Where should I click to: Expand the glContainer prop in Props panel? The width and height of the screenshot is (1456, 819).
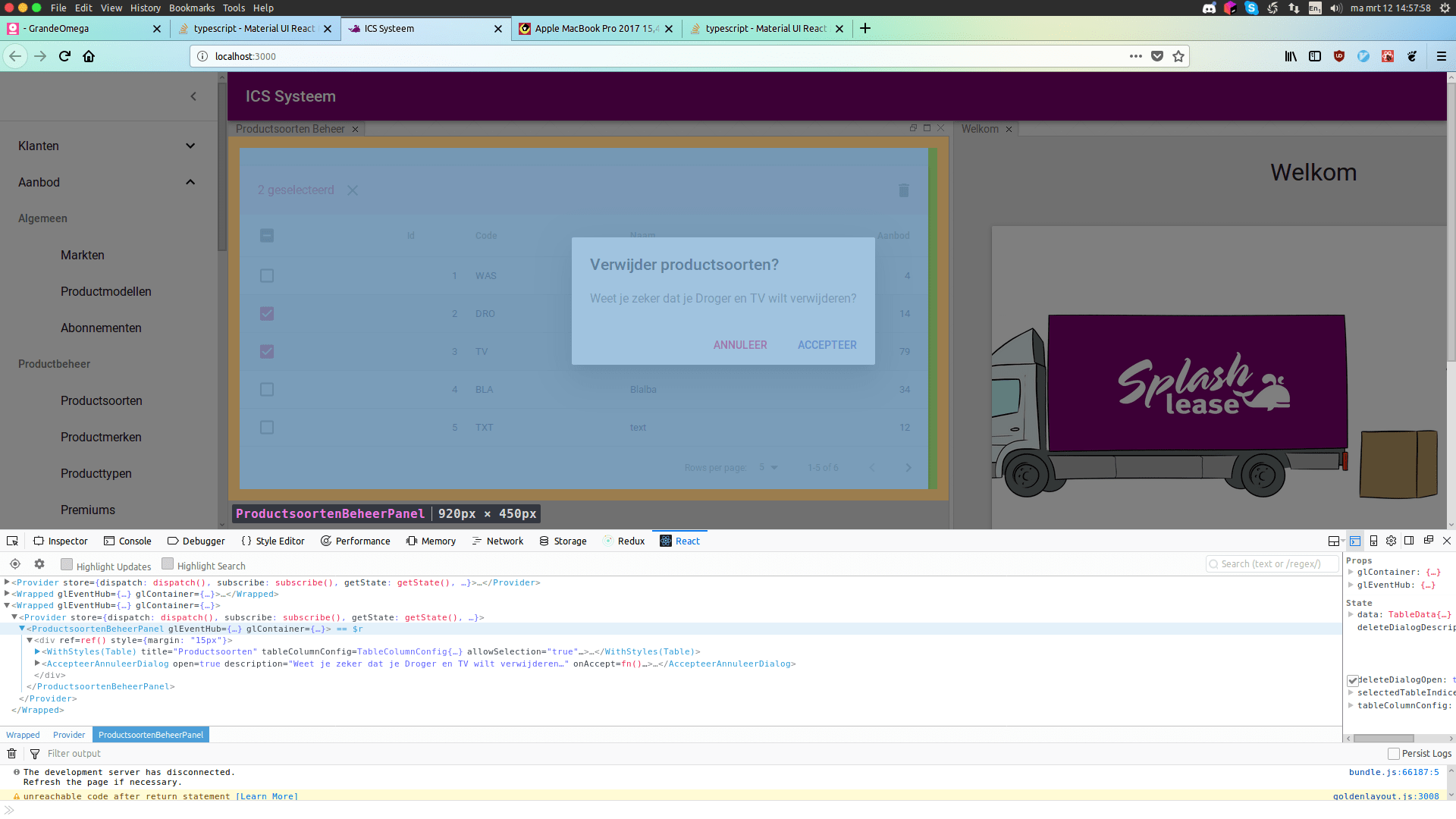click(x=1351, y=572)
